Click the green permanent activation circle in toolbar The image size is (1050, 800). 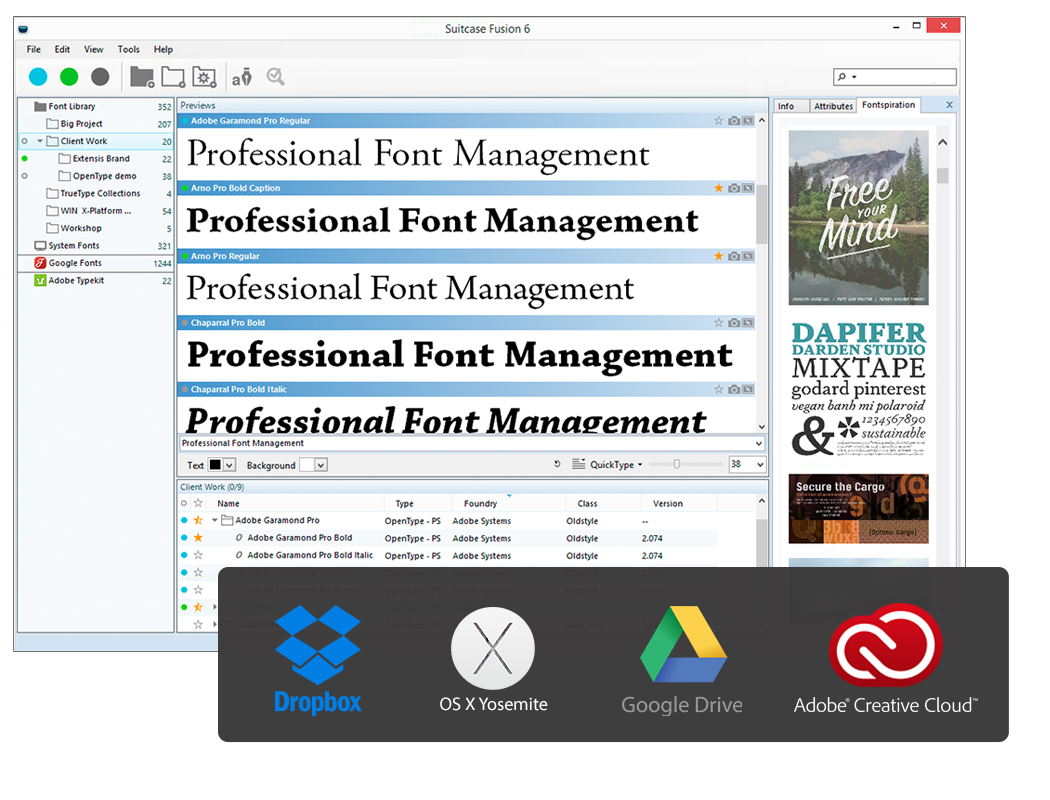point(69,77)
